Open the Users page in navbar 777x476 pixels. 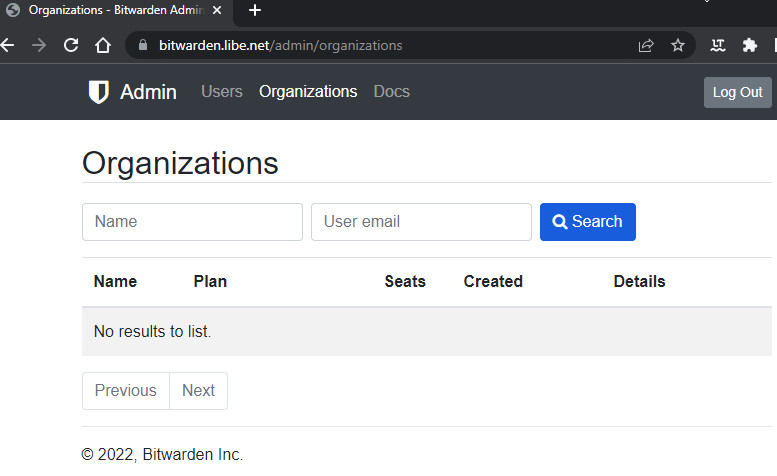221,92
